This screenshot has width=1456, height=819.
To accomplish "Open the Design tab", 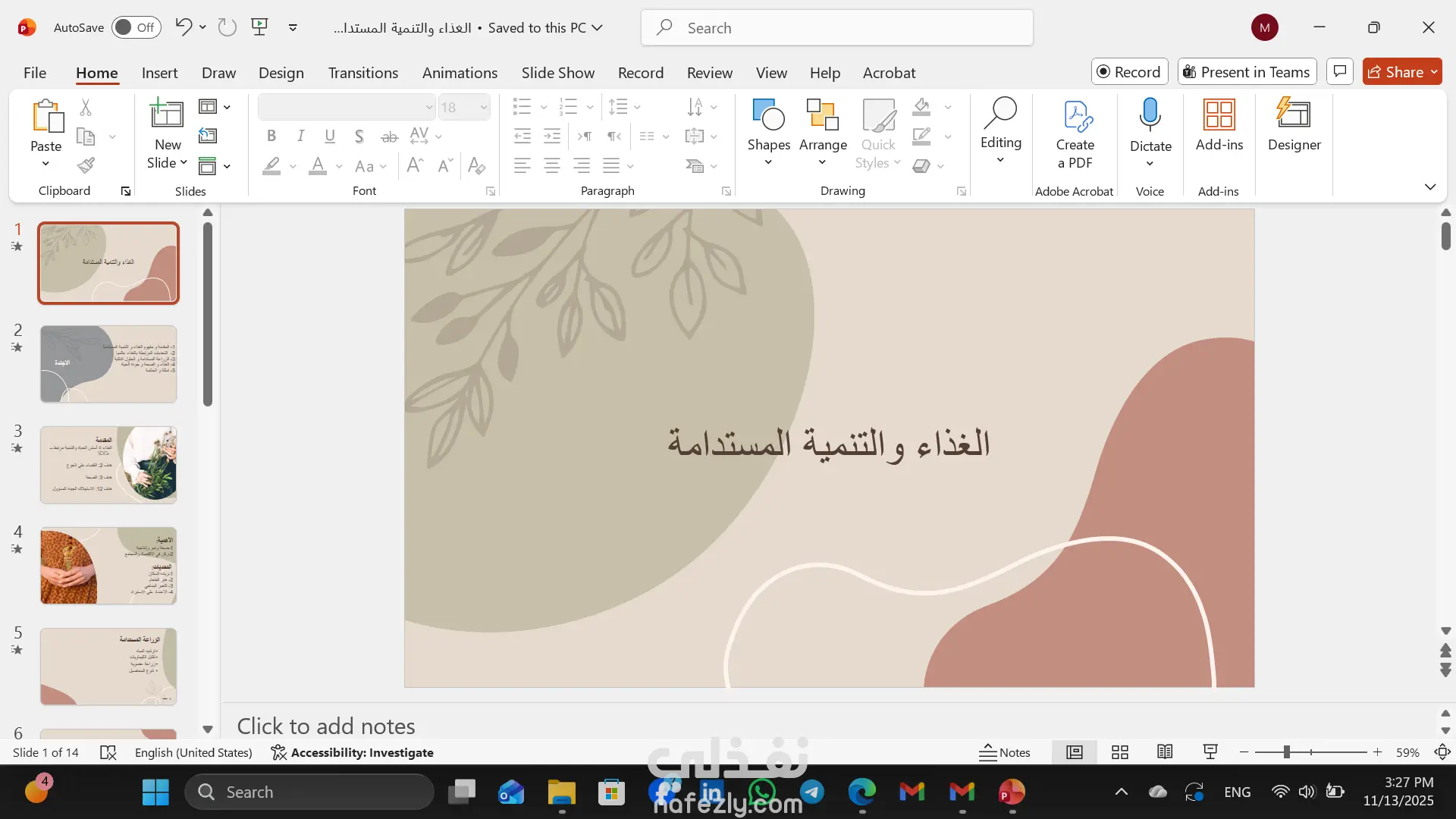I will (x=281, y=73).
